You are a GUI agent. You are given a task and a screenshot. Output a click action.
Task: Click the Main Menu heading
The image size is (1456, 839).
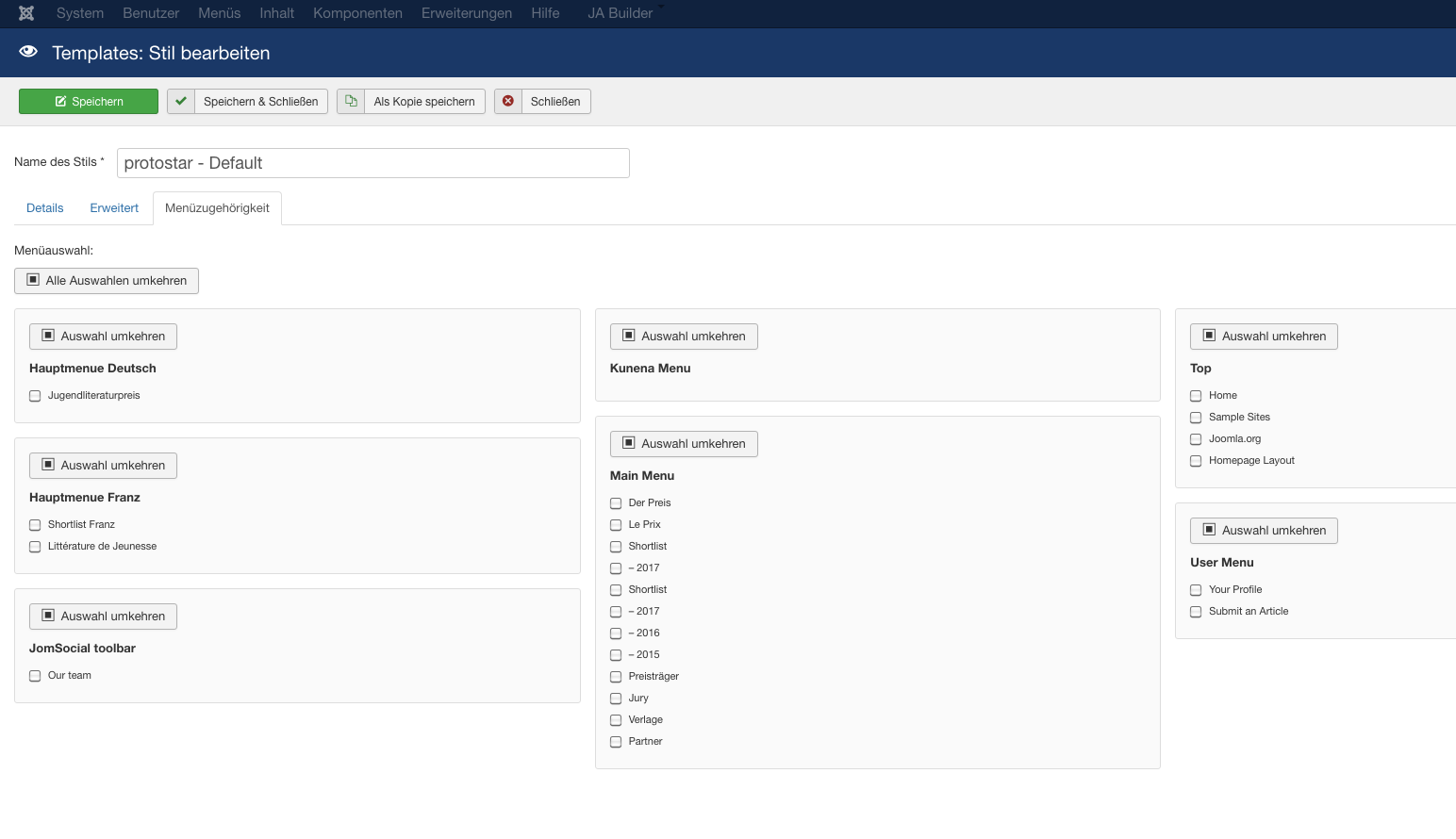pyautogui.click(x=642, y=476)
